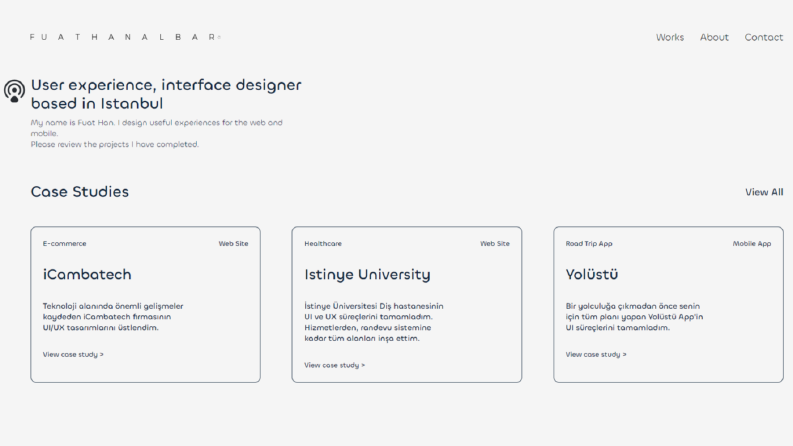View case study for iCambatech
Image resolution: width=793 pixels, height=446 pixels.
point(73,354)
